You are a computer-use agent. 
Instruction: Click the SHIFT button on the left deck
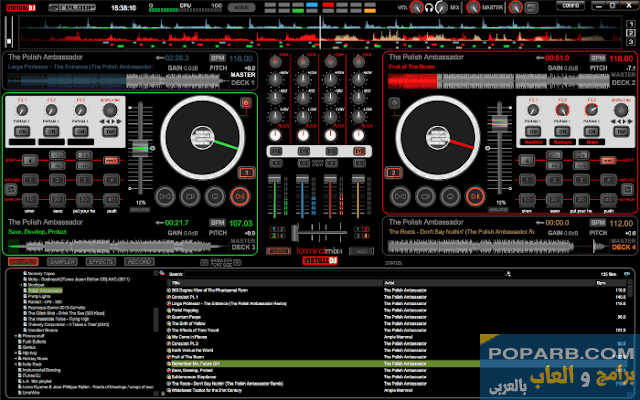point(12,187)
